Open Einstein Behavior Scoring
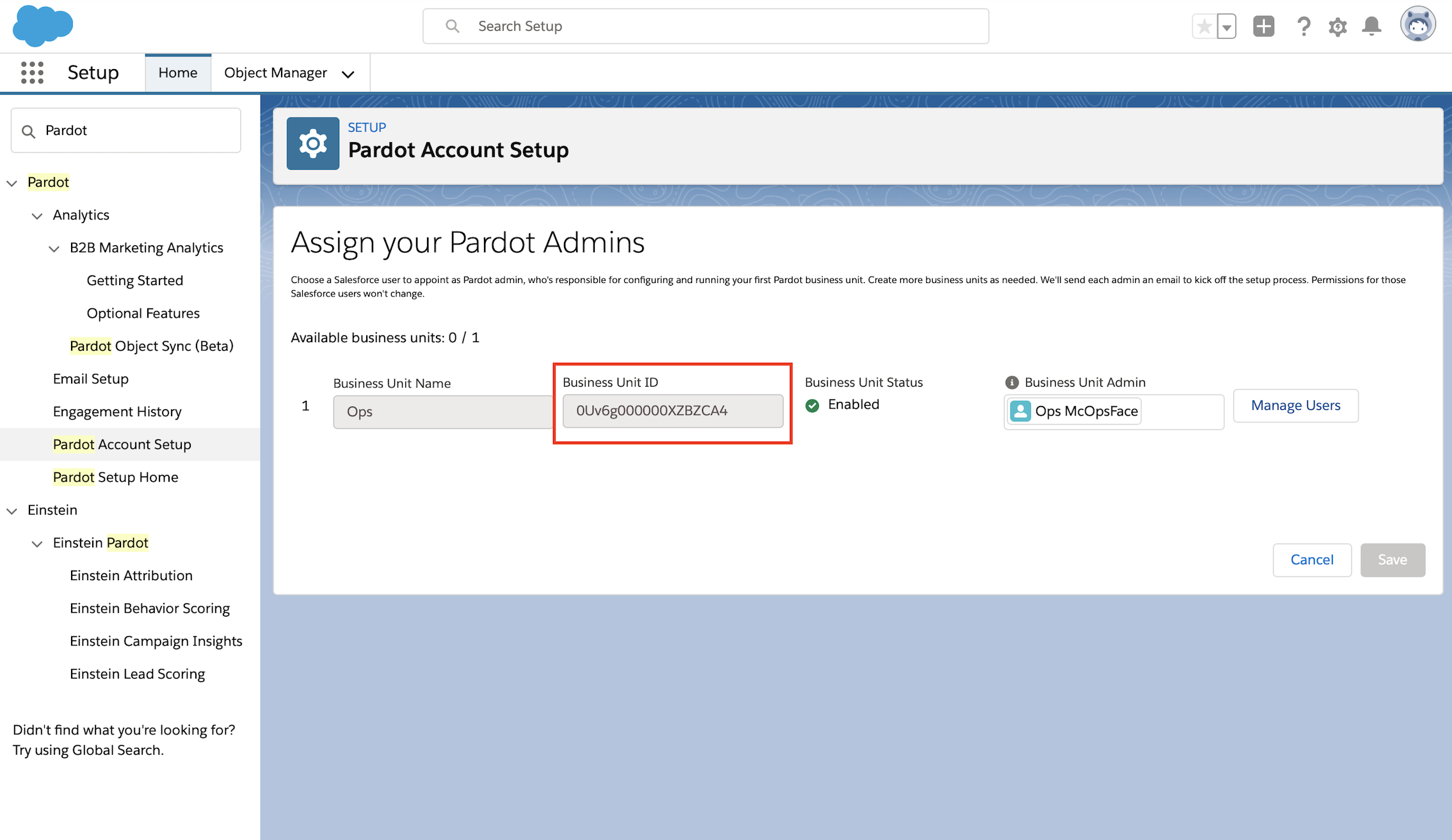Viewport: 1452px width, 840px height. [150, 608]
